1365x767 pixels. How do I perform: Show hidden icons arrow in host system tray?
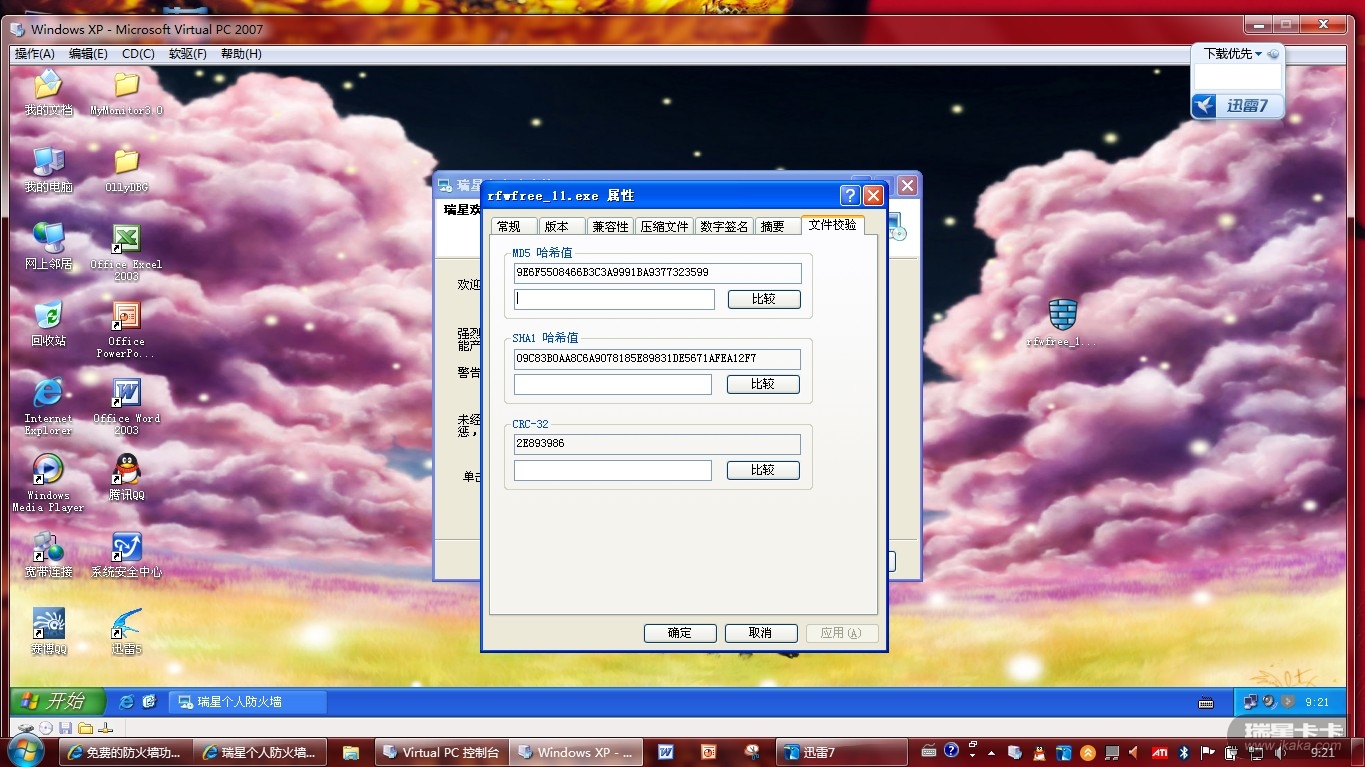pos(990,752)
